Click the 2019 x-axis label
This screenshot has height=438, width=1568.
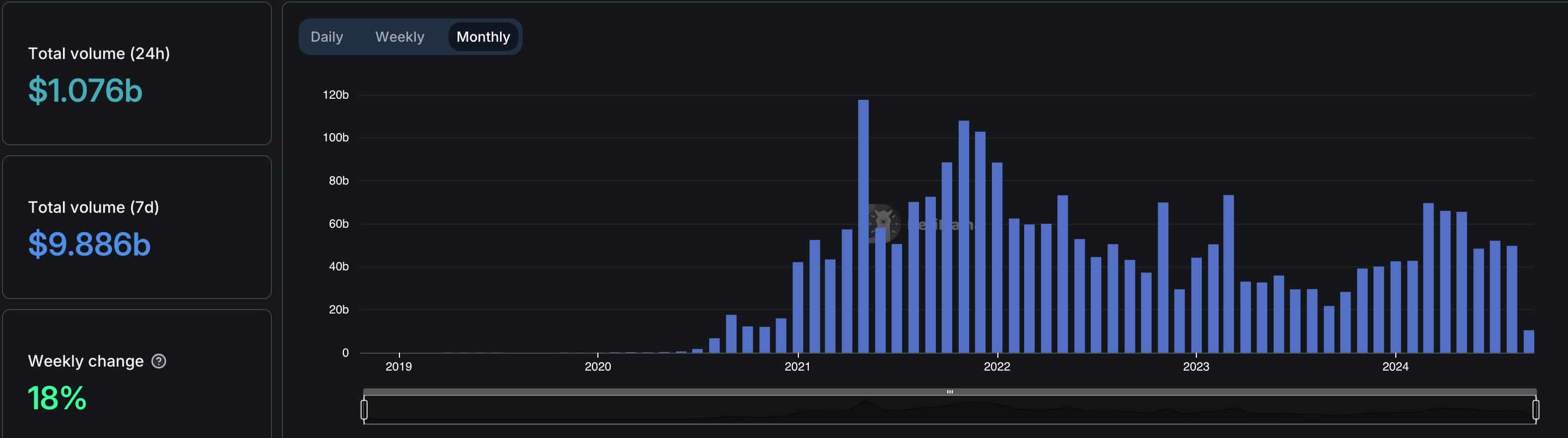click(398, 367)
